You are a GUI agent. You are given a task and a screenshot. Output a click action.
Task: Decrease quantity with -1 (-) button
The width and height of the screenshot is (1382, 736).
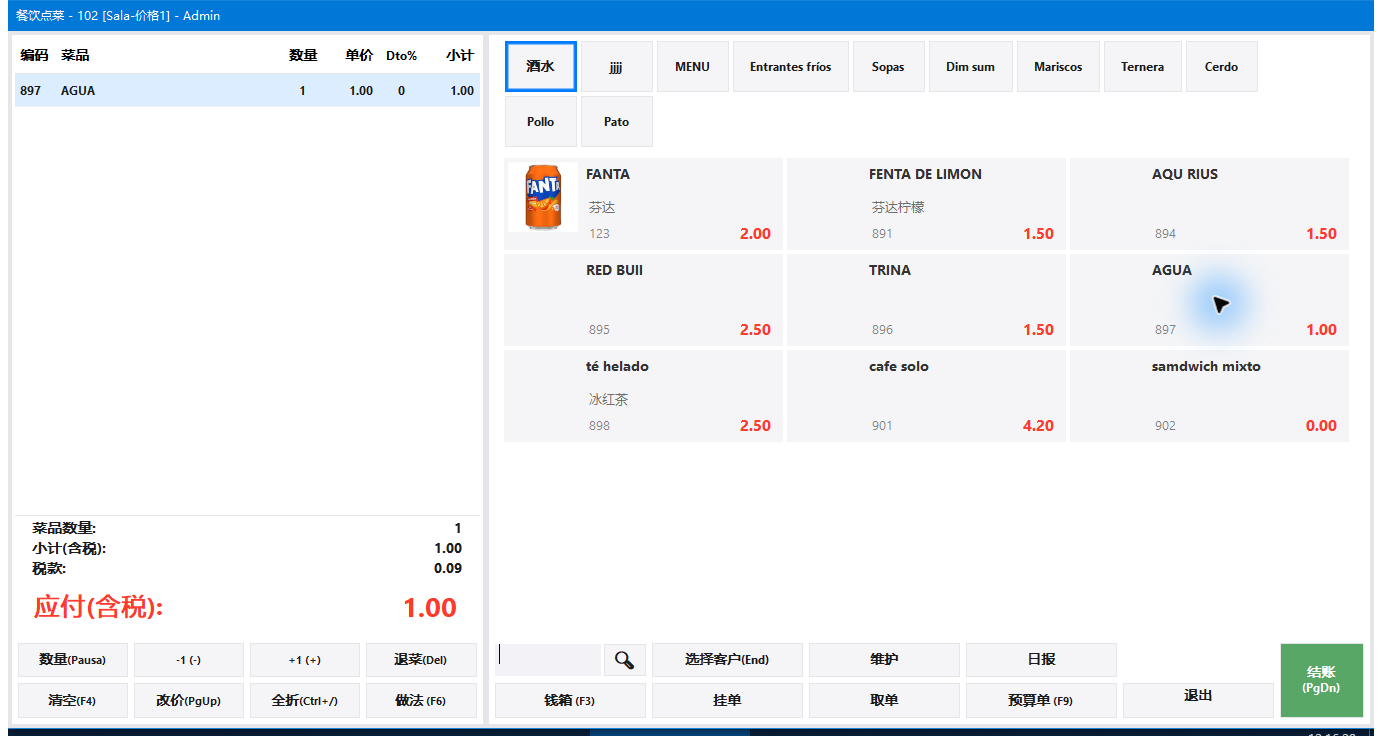click(x=189, y=660)
